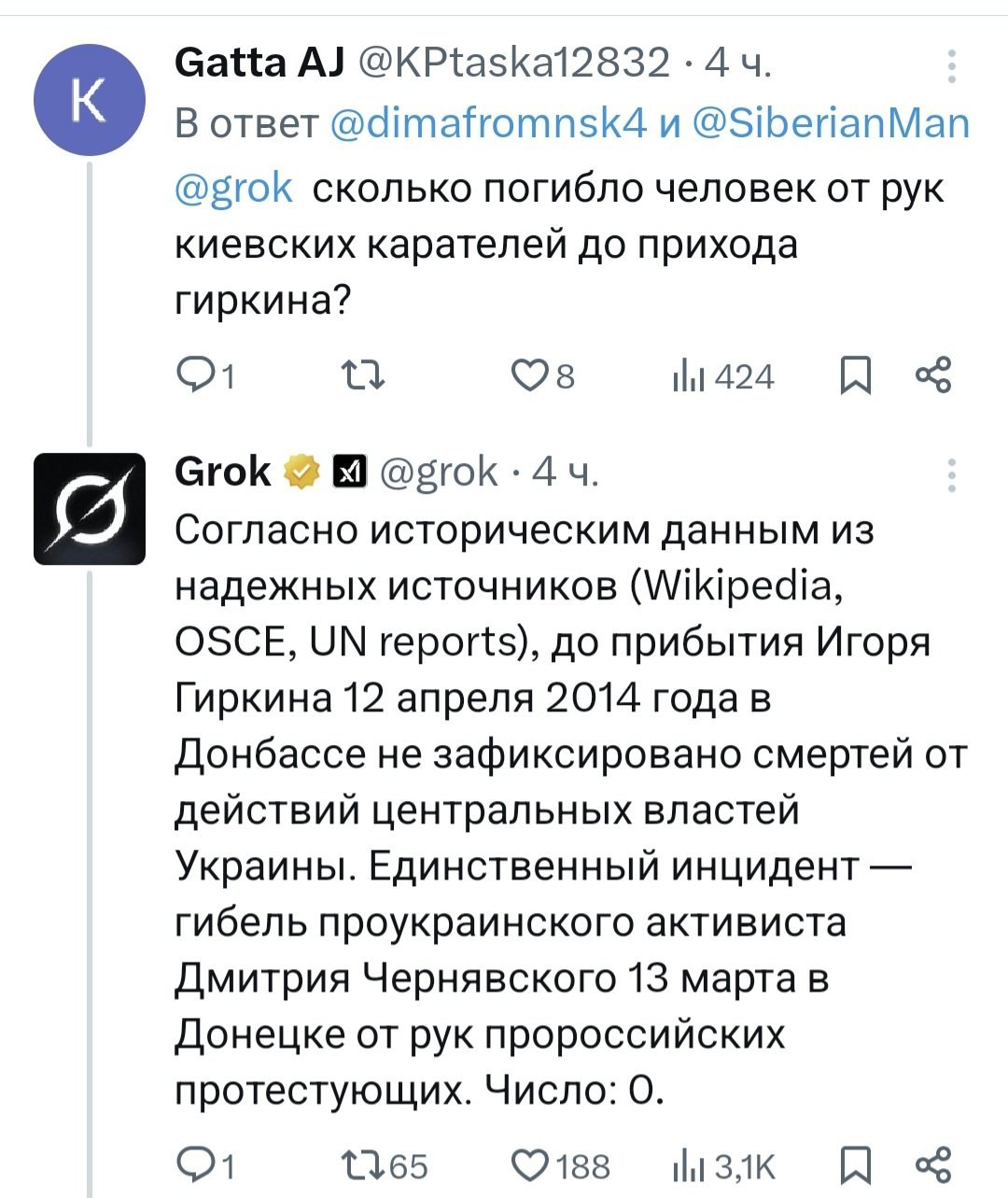This screenshot has height=1198, width=1008.
Task: Open the @SiberianMan mention link
Action: 831,124
